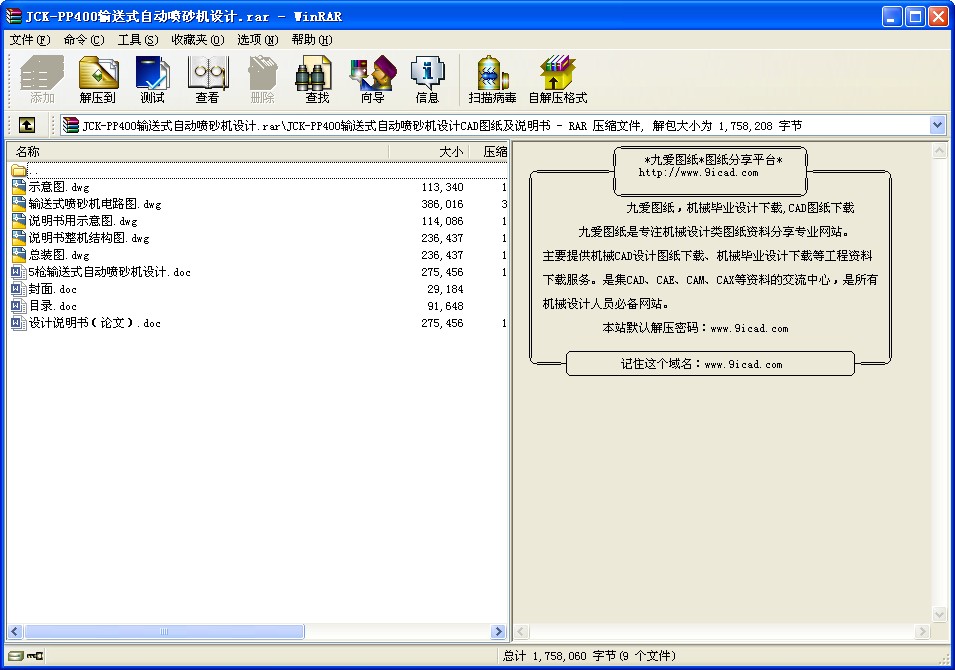Screen dimensions: 955x670
Task: Click the file list horizontal scrollbar
Action: 258,632
